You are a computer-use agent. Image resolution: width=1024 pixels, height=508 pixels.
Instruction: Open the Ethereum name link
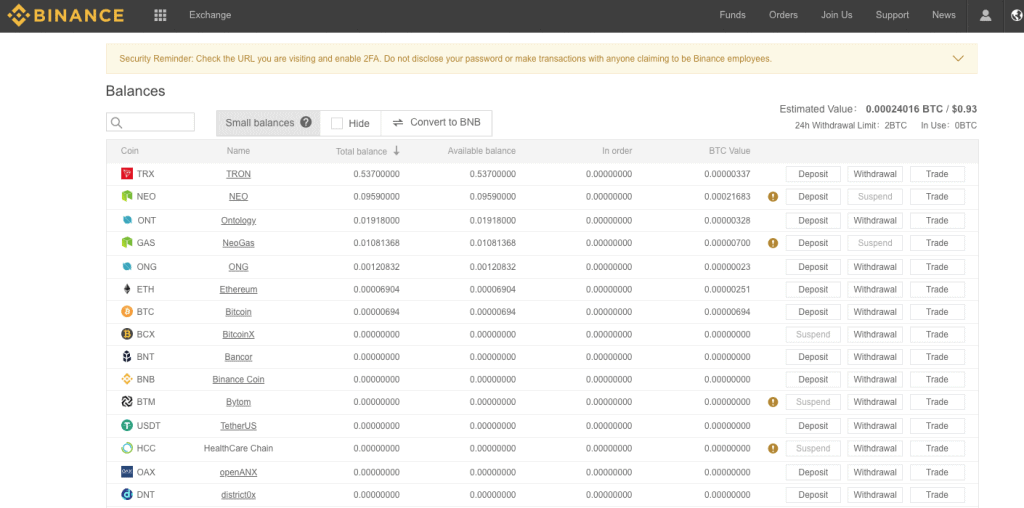pos(238,289)
